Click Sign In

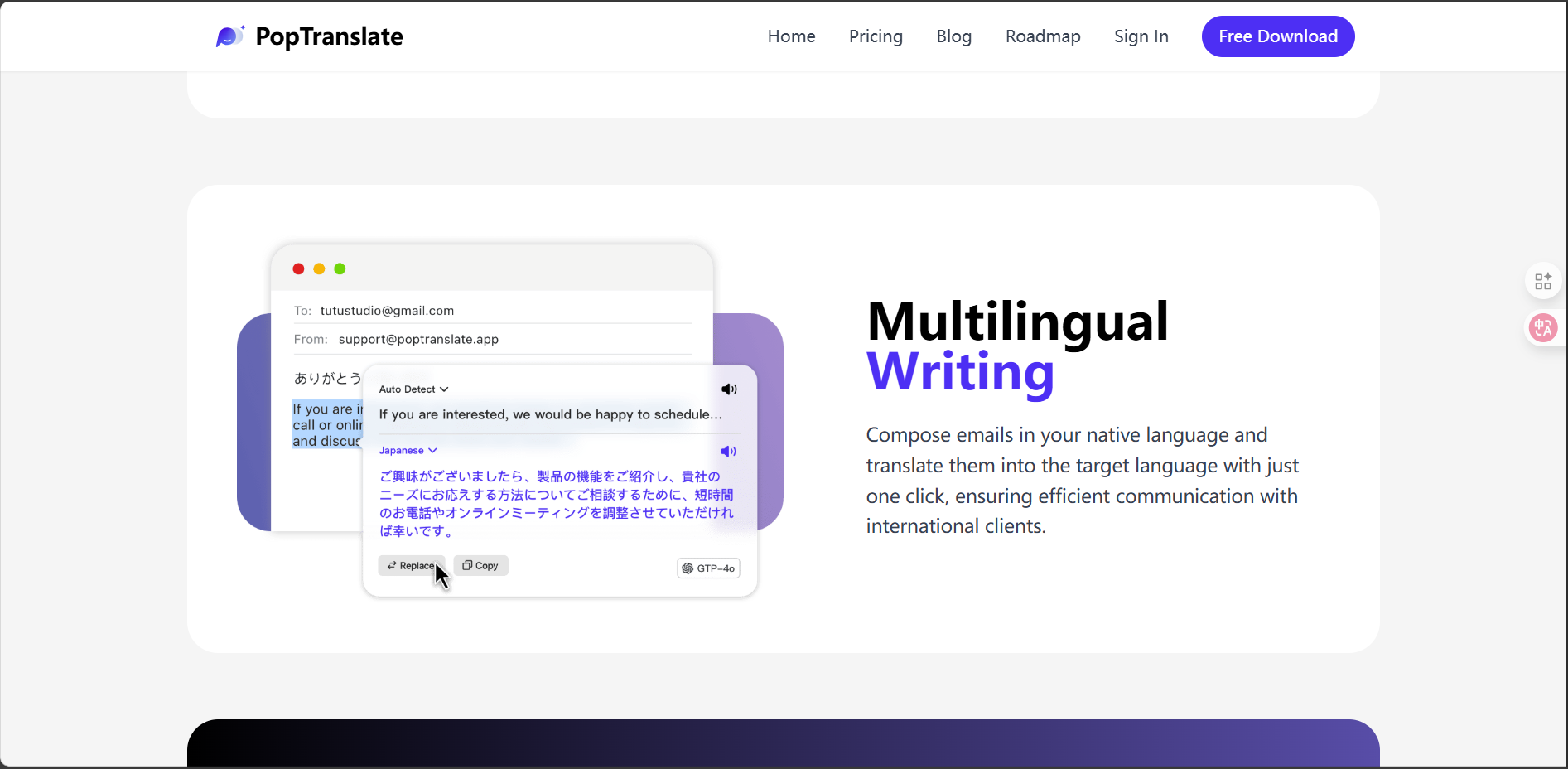click(x=1141, y=36)
